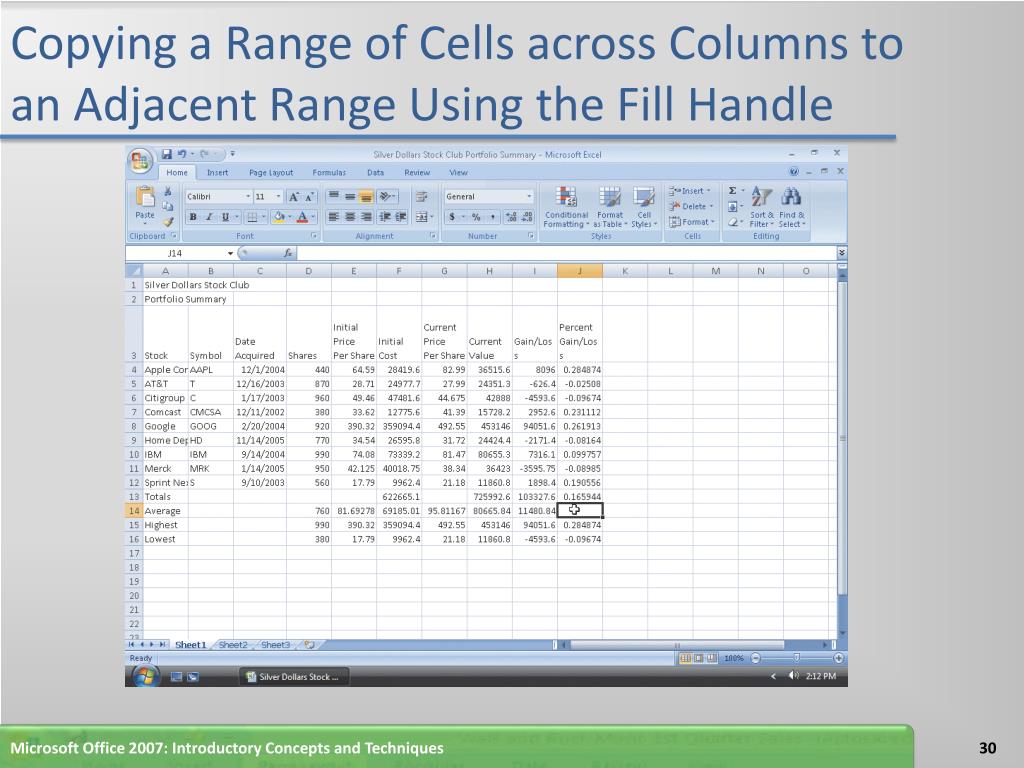Toggle the highlighted Bottom Align button
1024x768 pixels.
click(x=366, y=197)
